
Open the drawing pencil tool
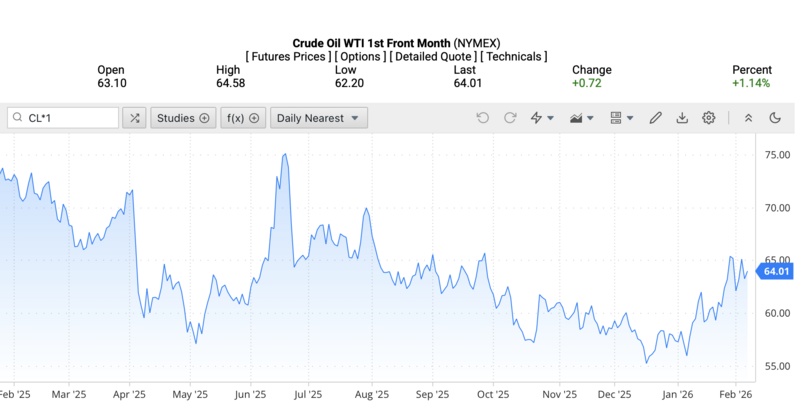[655, 118]
